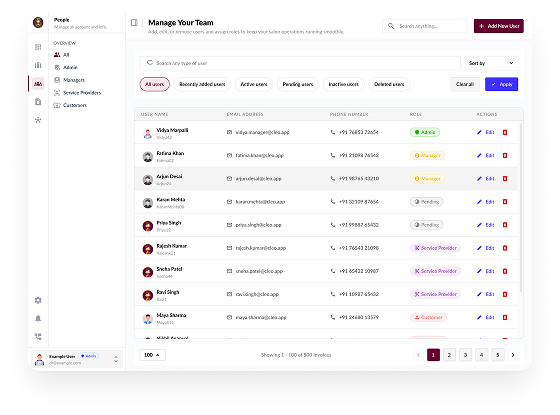Delete Vidya Marpalli with the trash icon
The height and width of the screenshot is (415, 560).
tap(505, 132)
